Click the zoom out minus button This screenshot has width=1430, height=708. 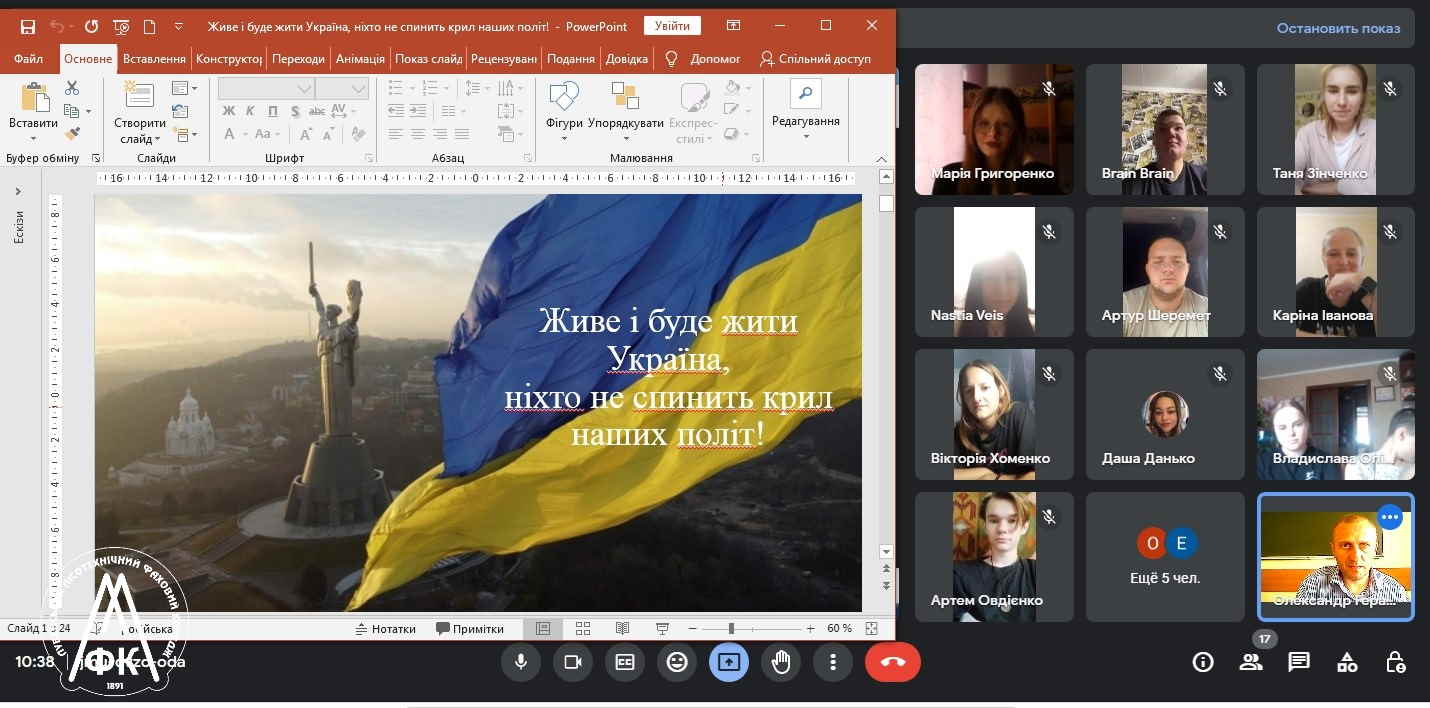tap(692, 629)
